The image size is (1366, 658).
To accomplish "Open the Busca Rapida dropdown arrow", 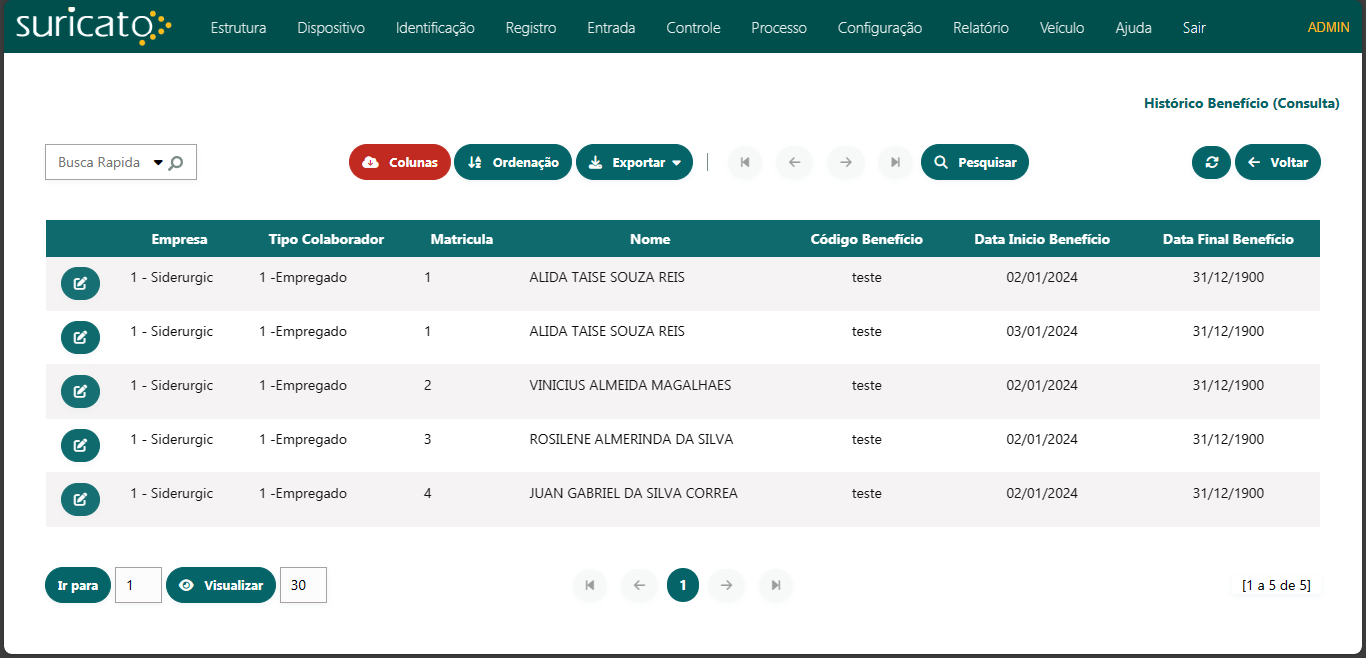I will coord(158,163).
